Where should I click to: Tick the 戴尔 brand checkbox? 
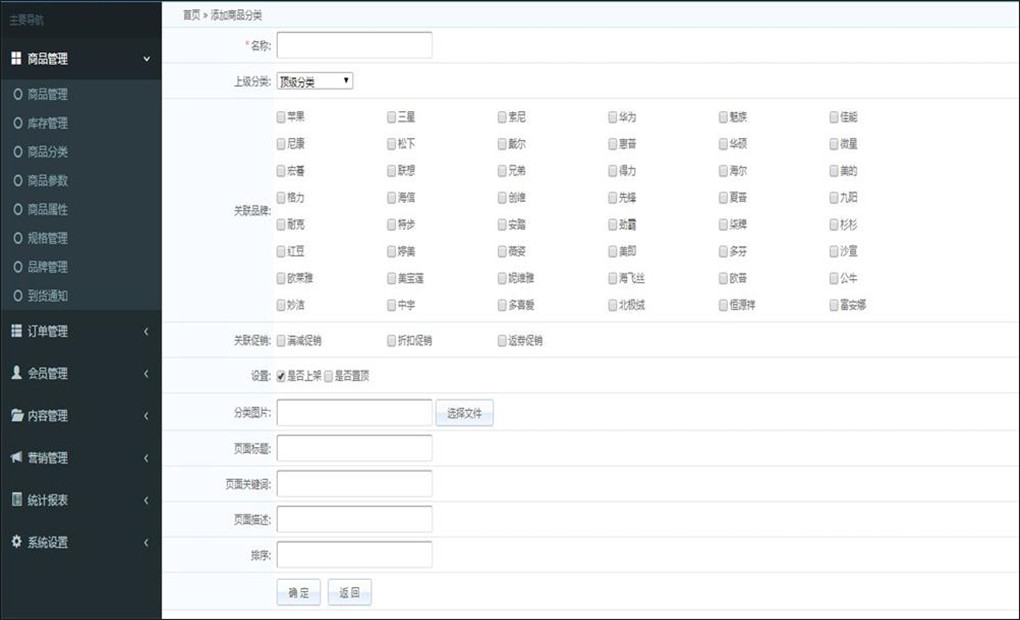tap(502, 144)
